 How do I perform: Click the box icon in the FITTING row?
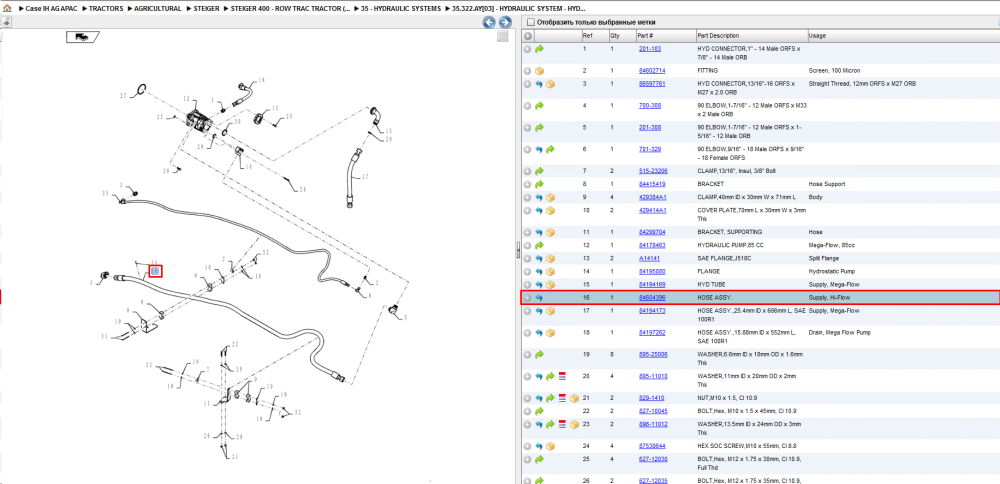click(539, 71)
